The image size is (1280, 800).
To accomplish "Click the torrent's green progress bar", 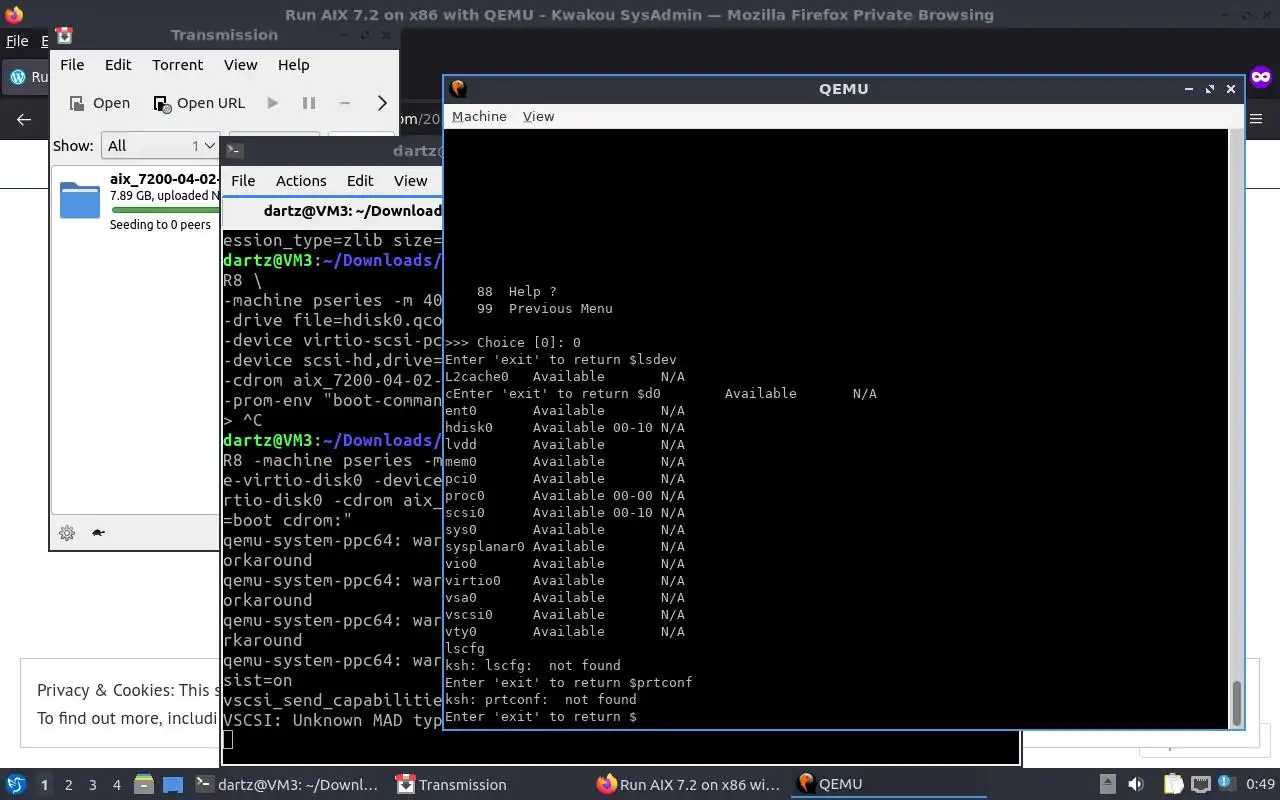I will tap(165, 210).
